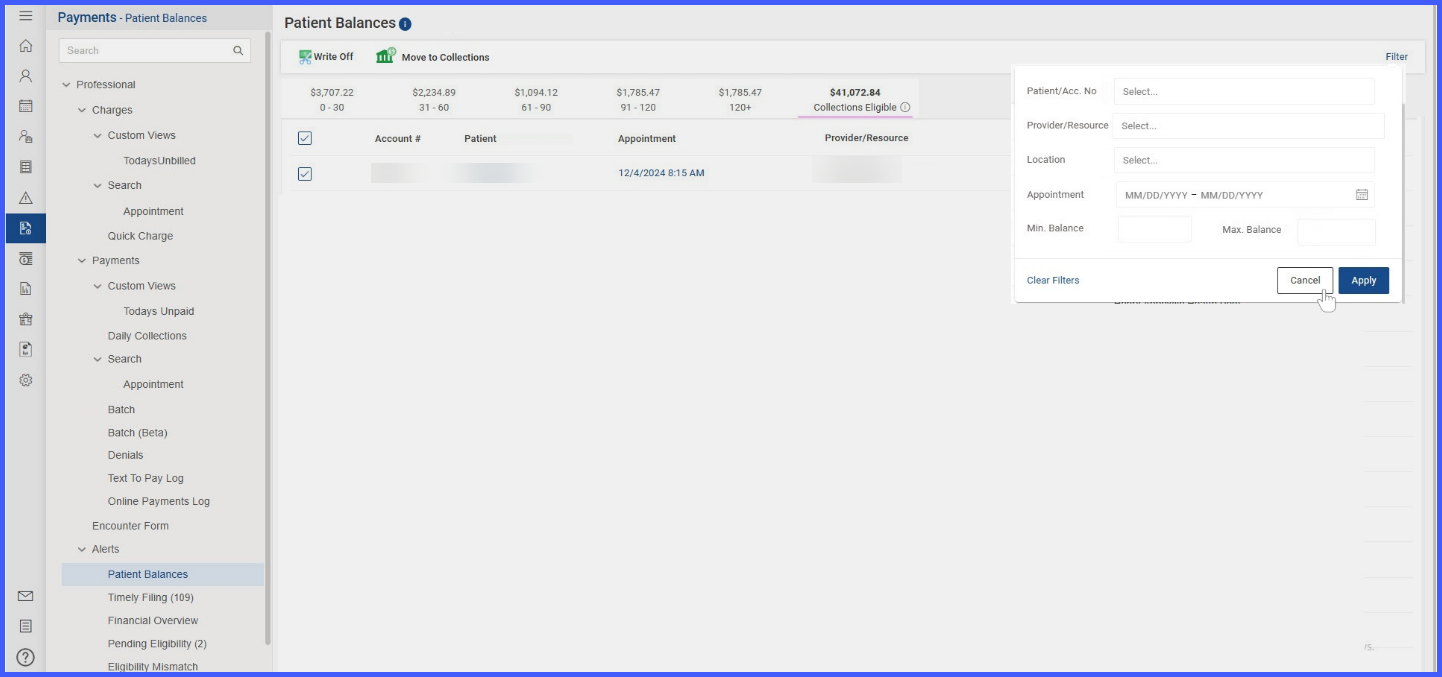The image size is (1442, 677).
Task: Open appointment date calendar picker icon
Action: click(x=1362, y=195)
